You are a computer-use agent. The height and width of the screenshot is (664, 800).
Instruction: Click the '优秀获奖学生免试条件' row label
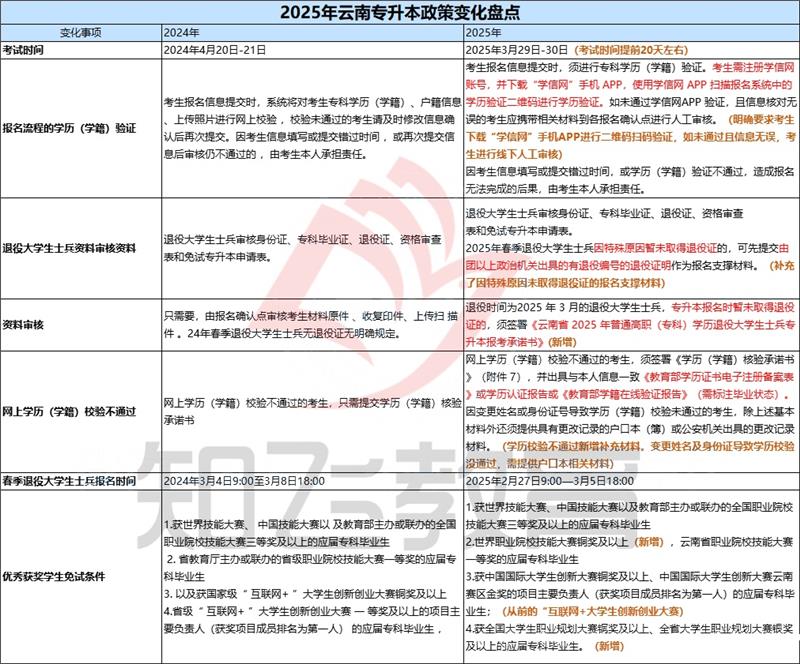point(54,577)
